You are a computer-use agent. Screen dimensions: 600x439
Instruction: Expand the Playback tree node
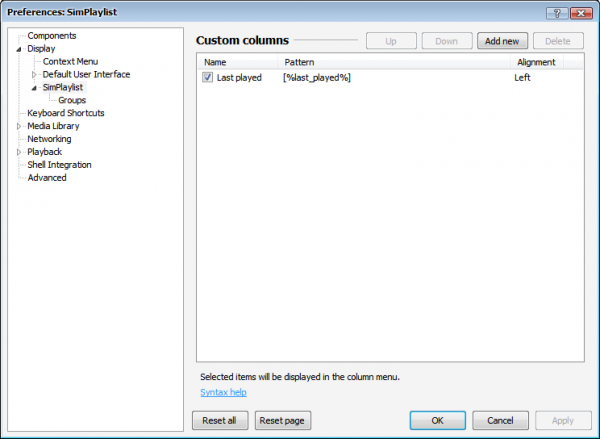pos(19,153)
